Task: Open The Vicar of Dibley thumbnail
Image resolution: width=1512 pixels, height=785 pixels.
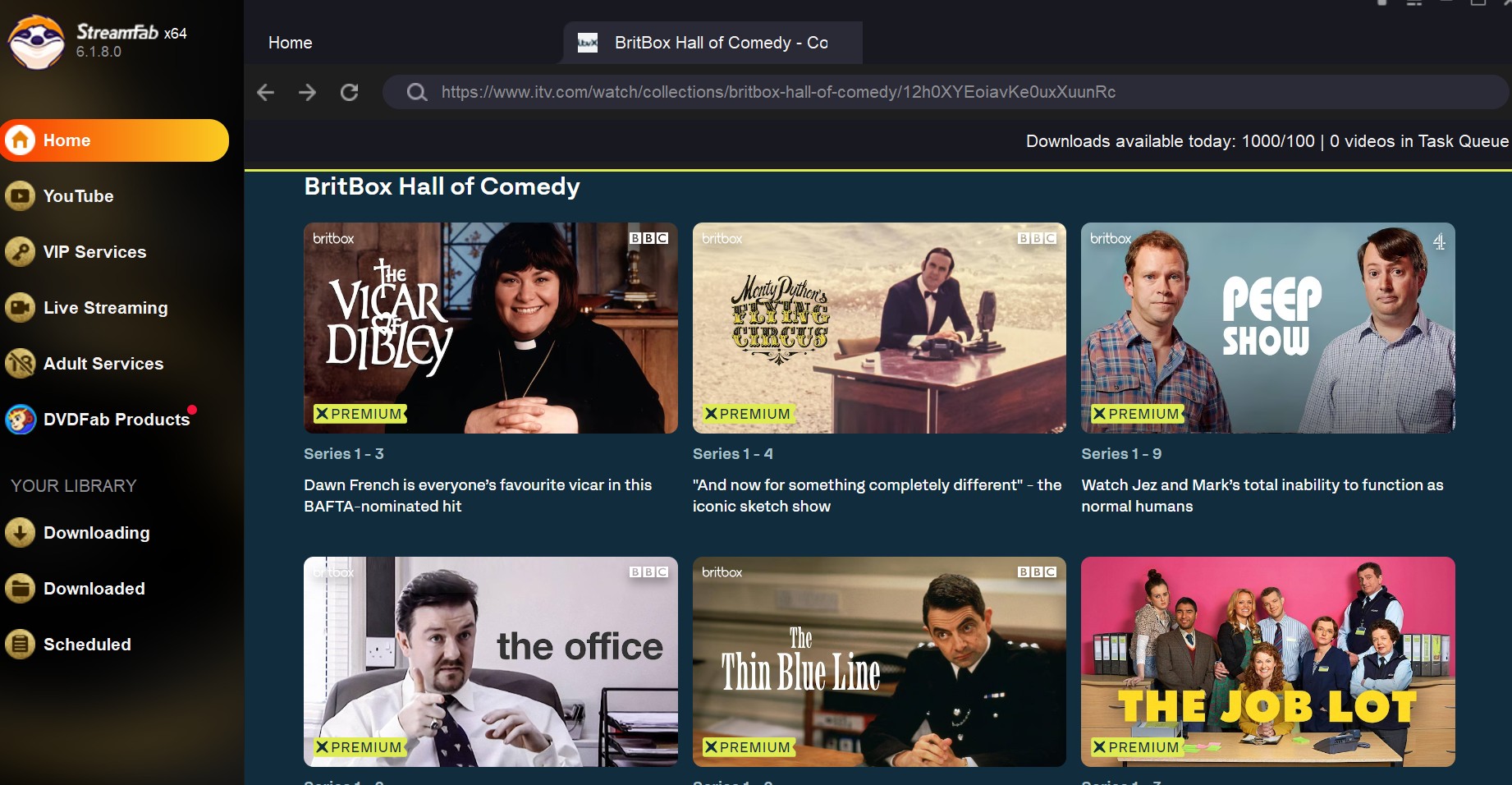Action: click(490, 328)
